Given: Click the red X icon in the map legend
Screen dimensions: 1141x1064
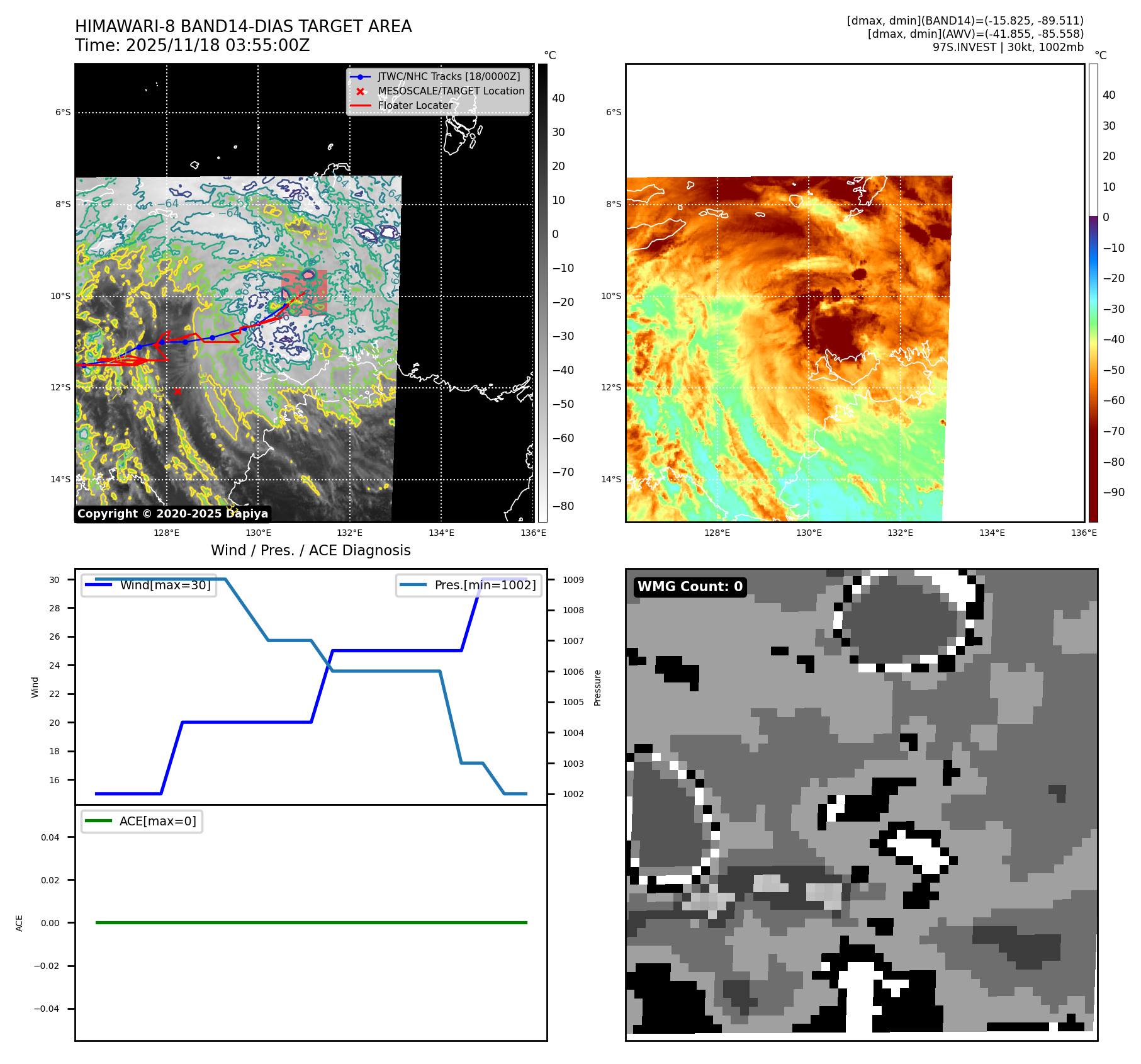Looking at the screenshot, I should pos(360,91).
